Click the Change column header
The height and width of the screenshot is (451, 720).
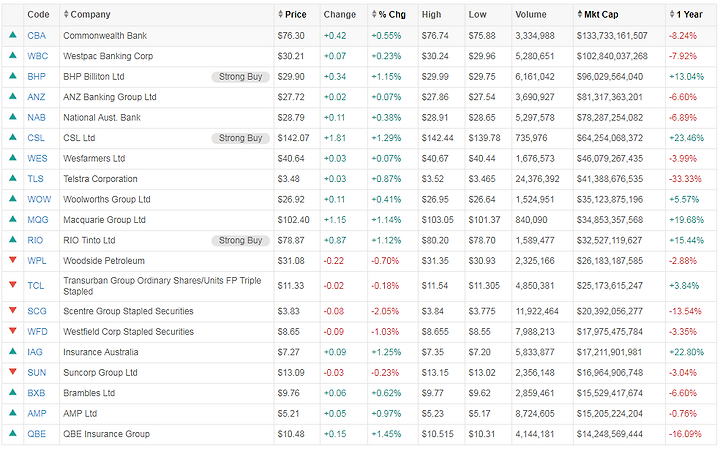339,15
